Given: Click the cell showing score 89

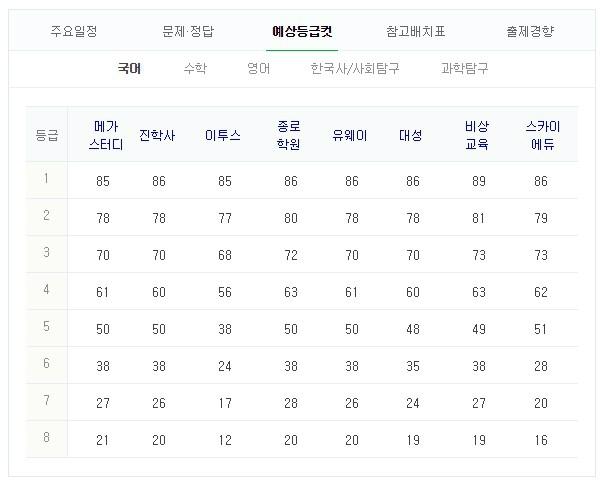Looking at the screenshot, I should pyautogui.click(x=477, y=181).
